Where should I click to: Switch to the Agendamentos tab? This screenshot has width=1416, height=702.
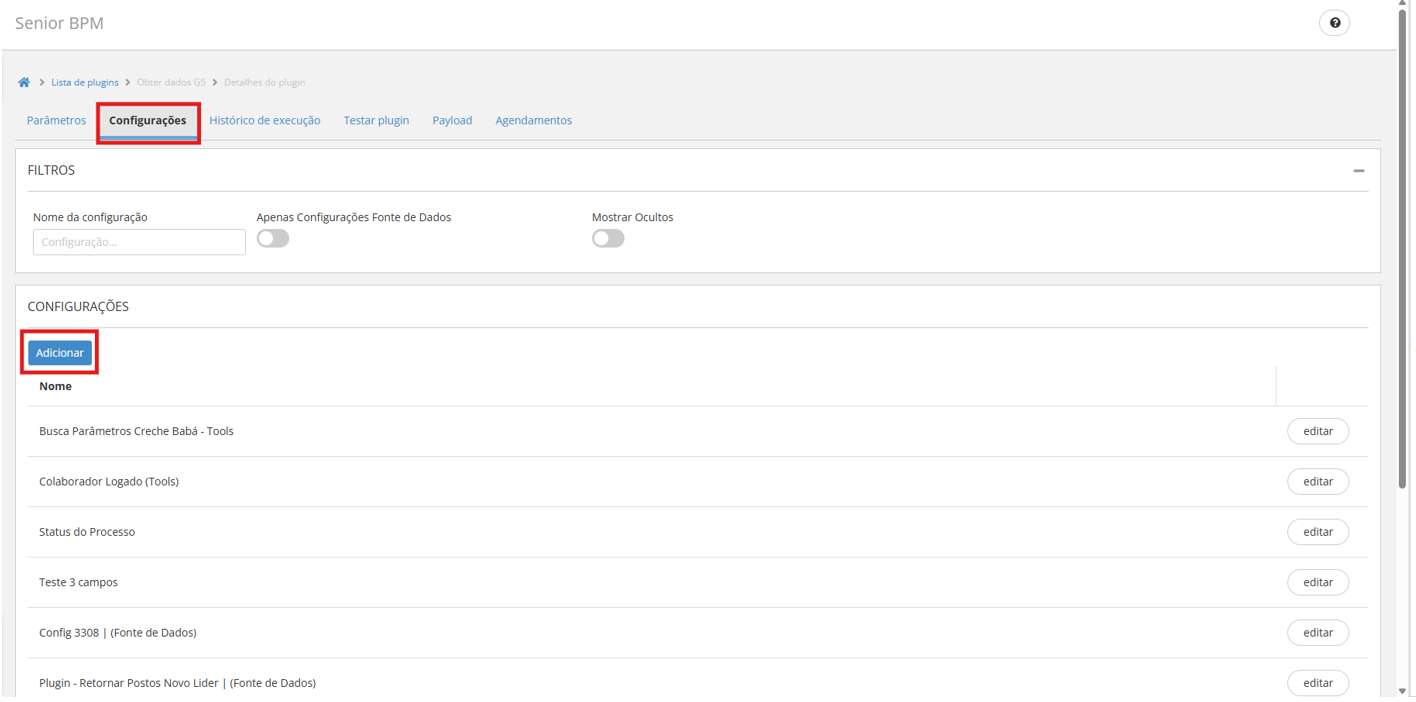pos(534,120)
